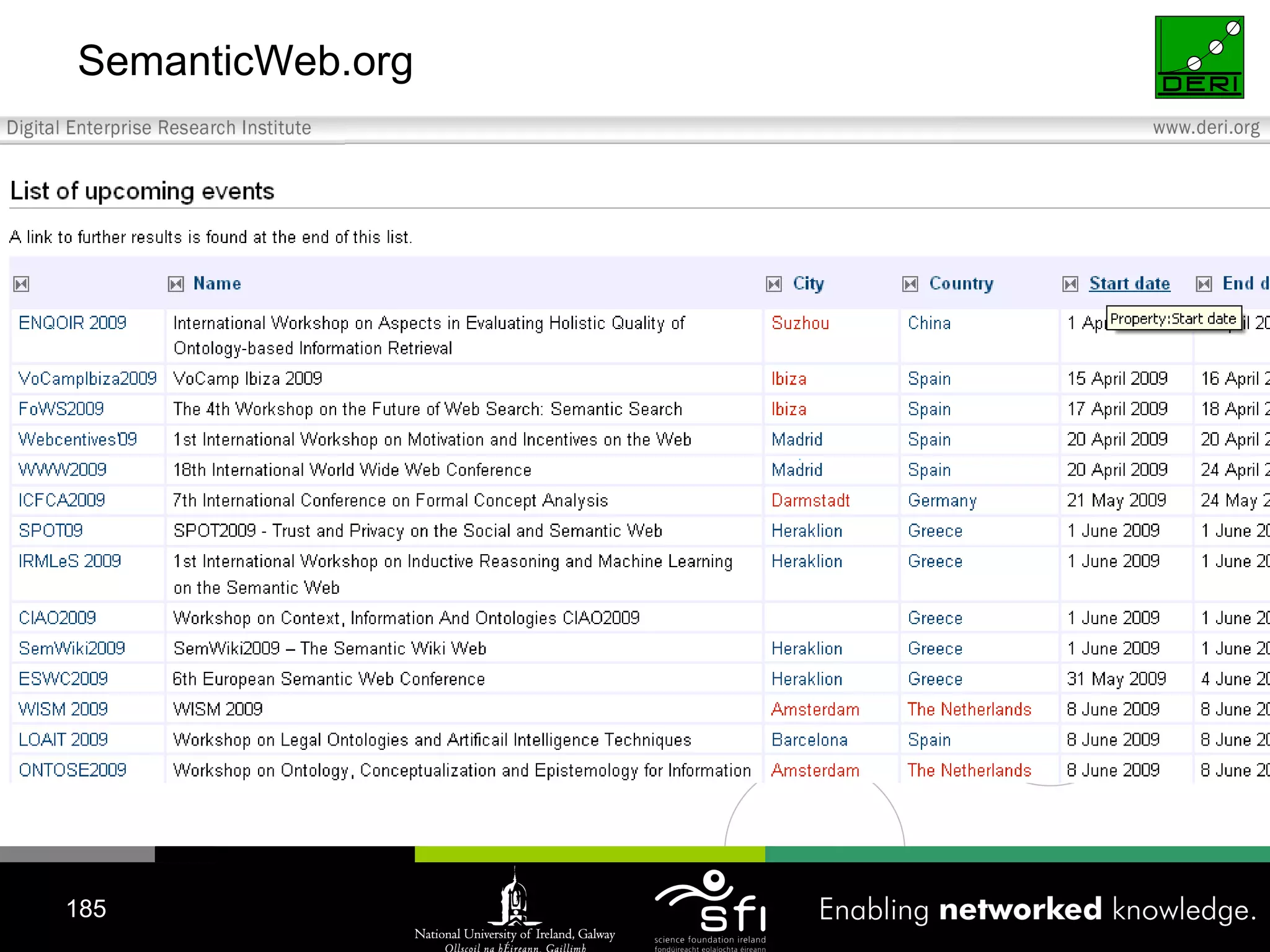Open the Spain link in VoCampIbiza2009 row
Screen dimensions: 1270x952
[x=929, y=379]
